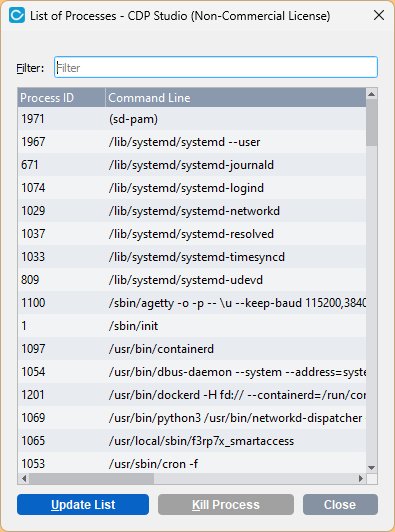Click the vertical scrollbar down arrow

(x=372, y=468)
